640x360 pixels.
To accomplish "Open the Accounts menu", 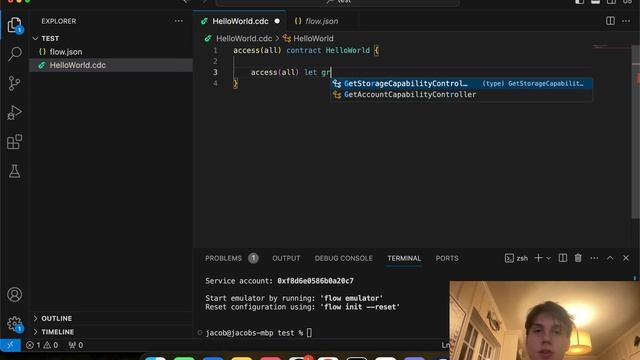I will click(x=14, y=294).
